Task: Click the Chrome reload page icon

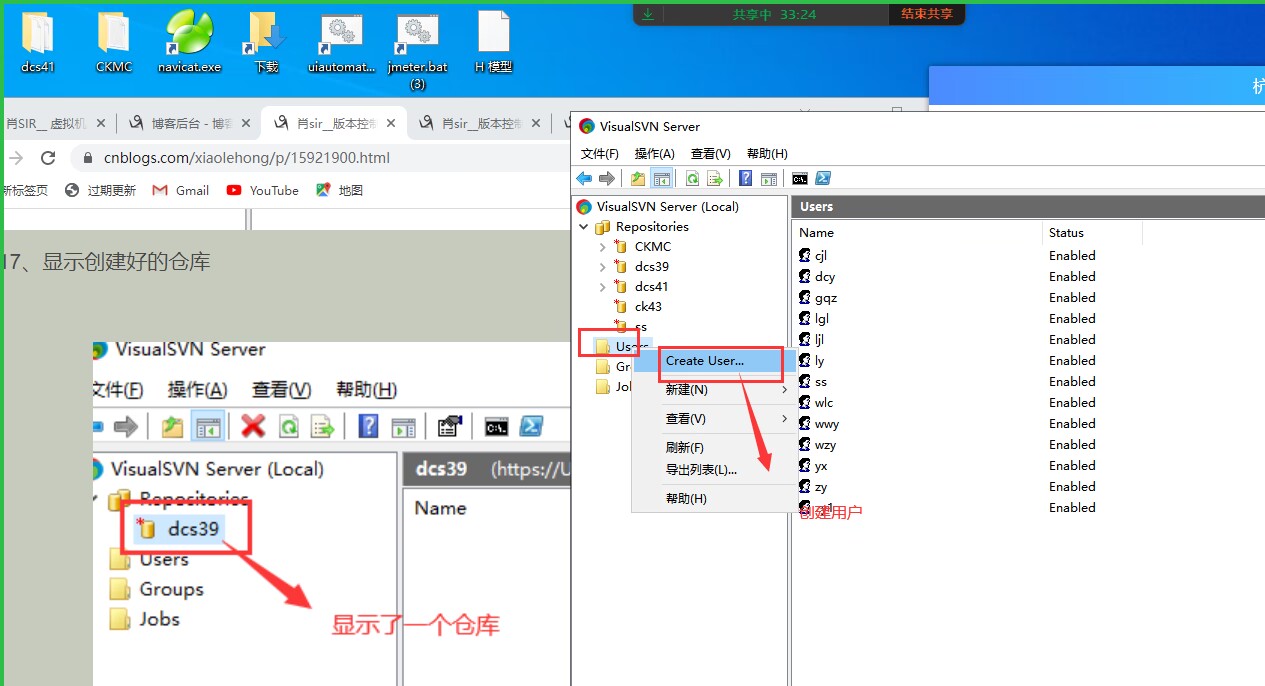Action: pos(47,158)
